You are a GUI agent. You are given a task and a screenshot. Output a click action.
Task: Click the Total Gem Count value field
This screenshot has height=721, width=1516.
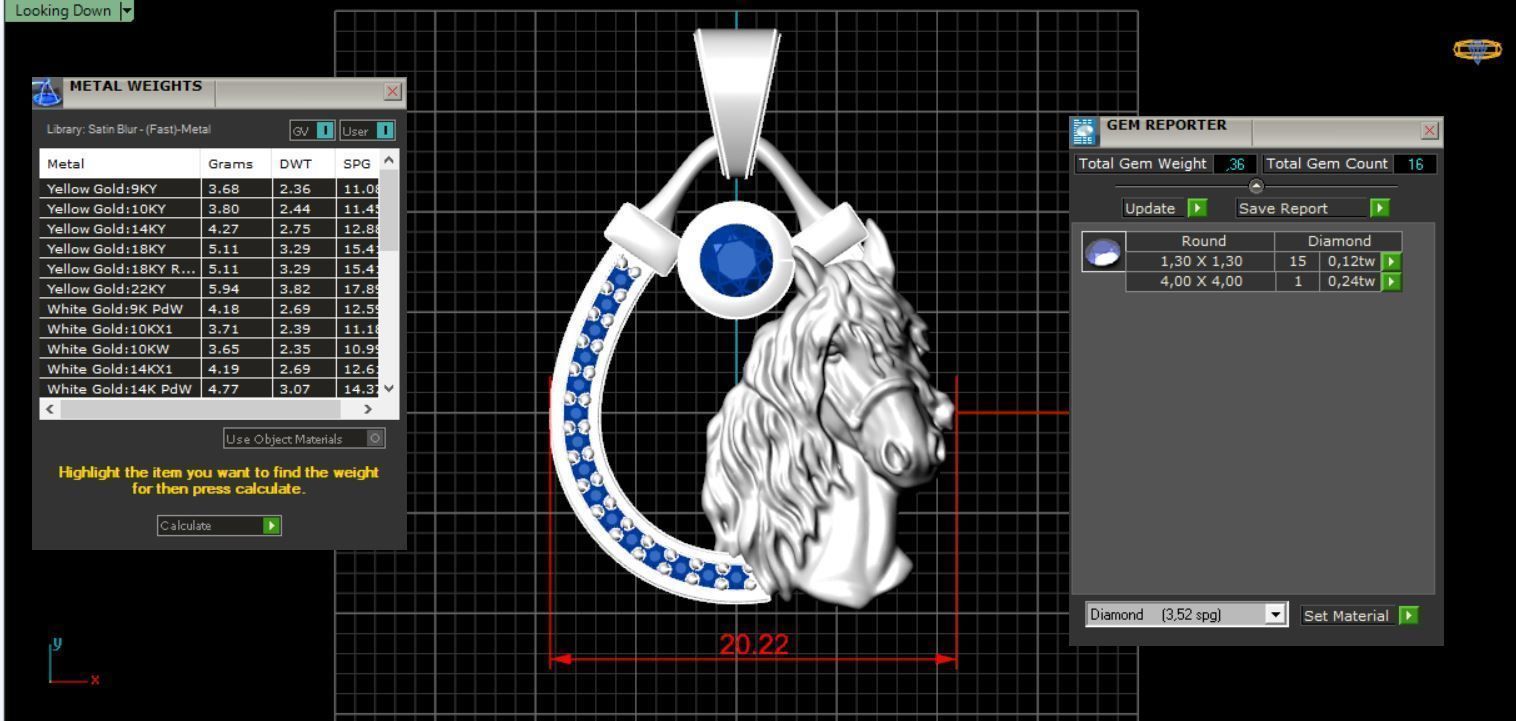point(1415,164)
